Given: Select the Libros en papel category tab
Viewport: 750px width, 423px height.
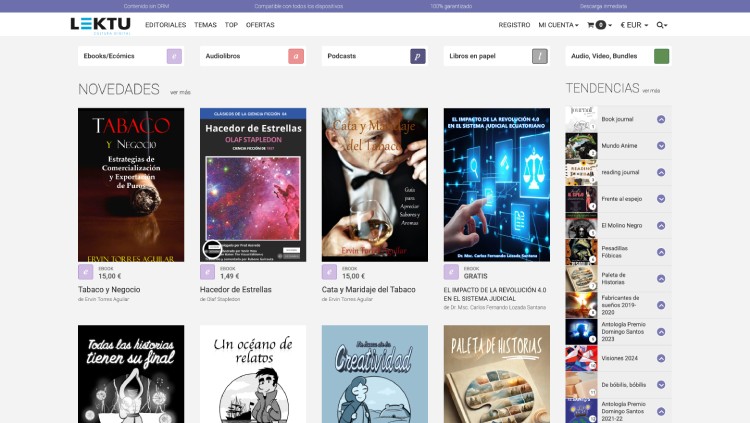Looking at the screenshot, I should click(x=496, y=56).
